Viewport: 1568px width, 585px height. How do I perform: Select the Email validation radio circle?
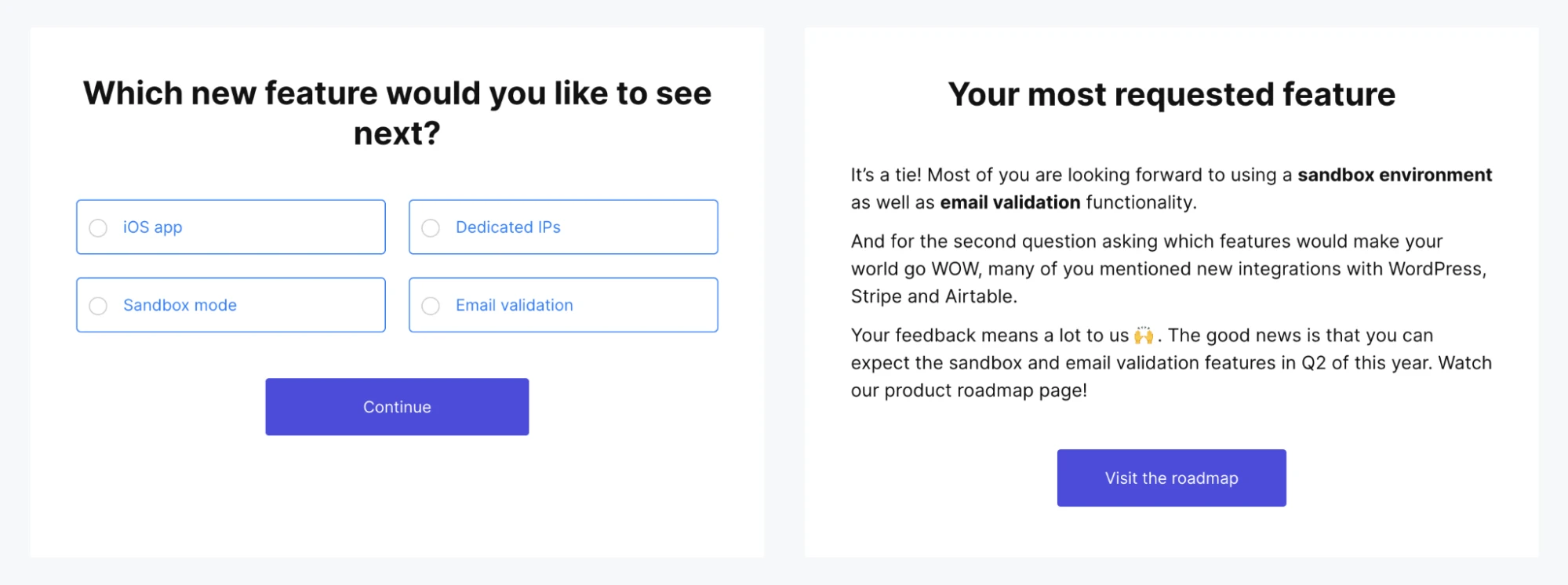pyautogui.click(x=431, y=306)
